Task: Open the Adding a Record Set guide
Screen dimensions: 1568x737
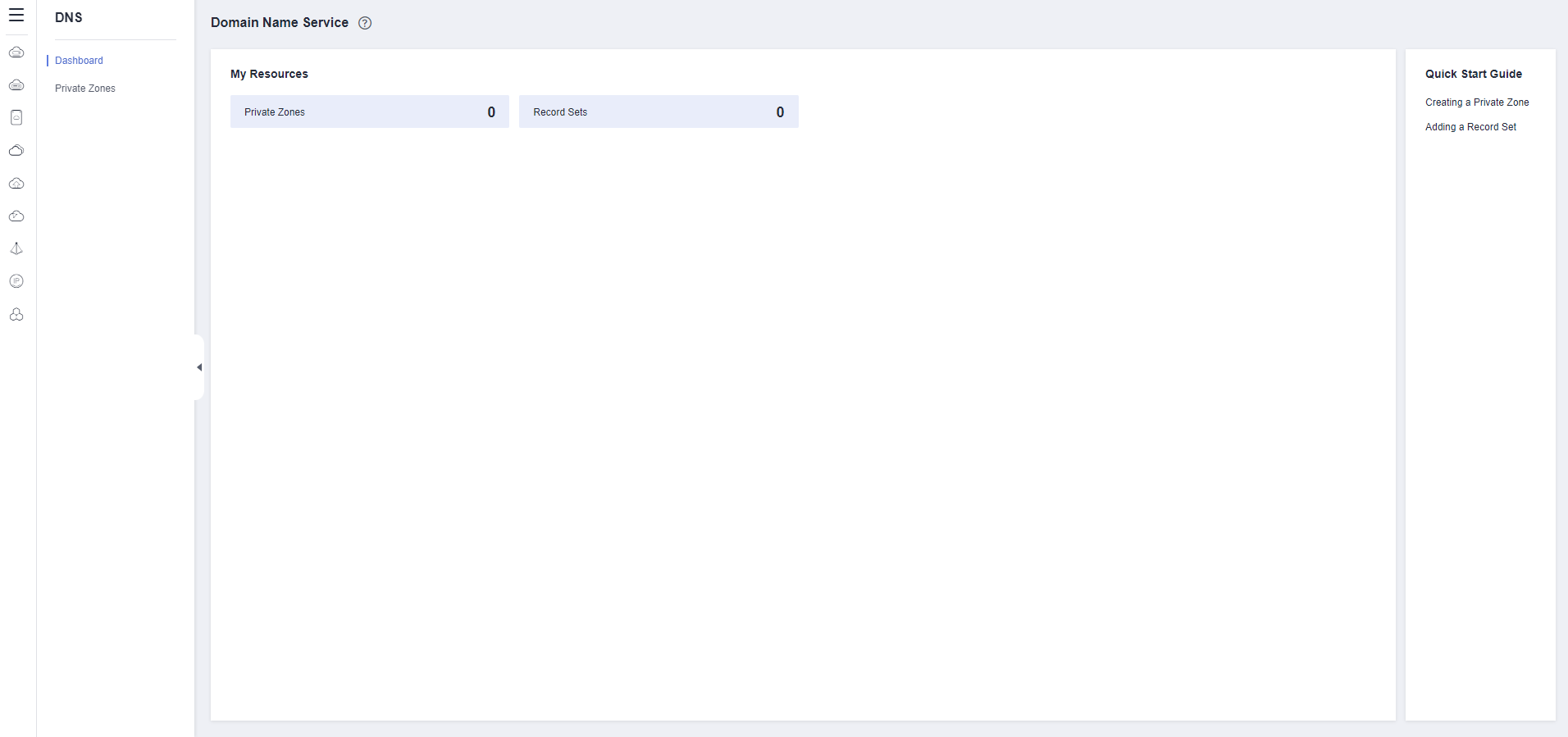Action: pos(1470,127)
